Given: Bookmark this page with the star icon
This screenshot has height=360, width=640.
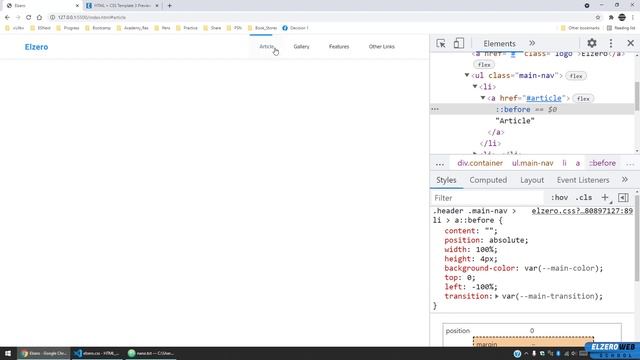Looking at the screenshot, I should pos(598,18).
